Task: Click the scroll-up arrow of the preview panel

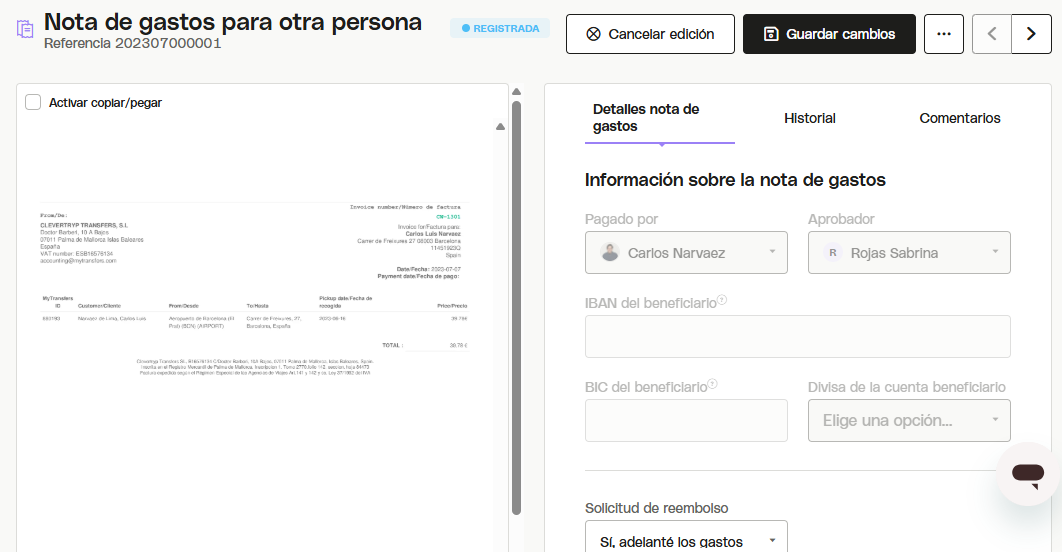Action: coord(517,91)
